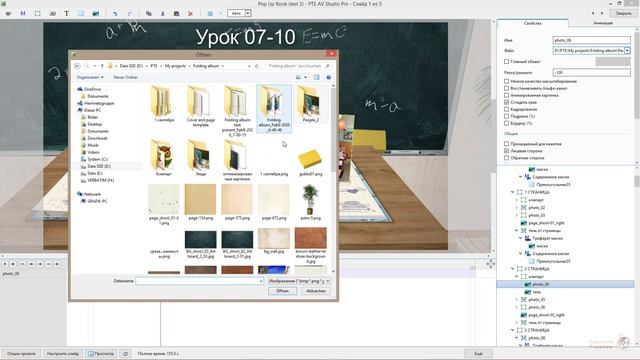Click the Настроить слайд button
Viewport: 640px width, 360px height.
click(x=62, y=353)
